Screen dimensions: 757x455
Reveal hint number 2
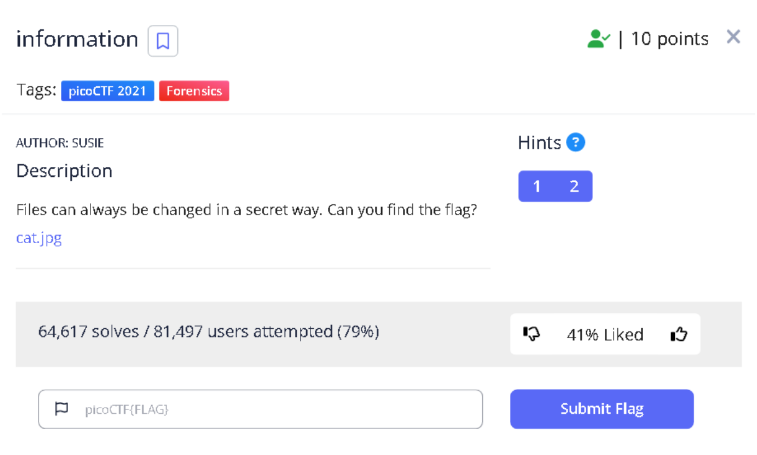click(x=574, y=186)
